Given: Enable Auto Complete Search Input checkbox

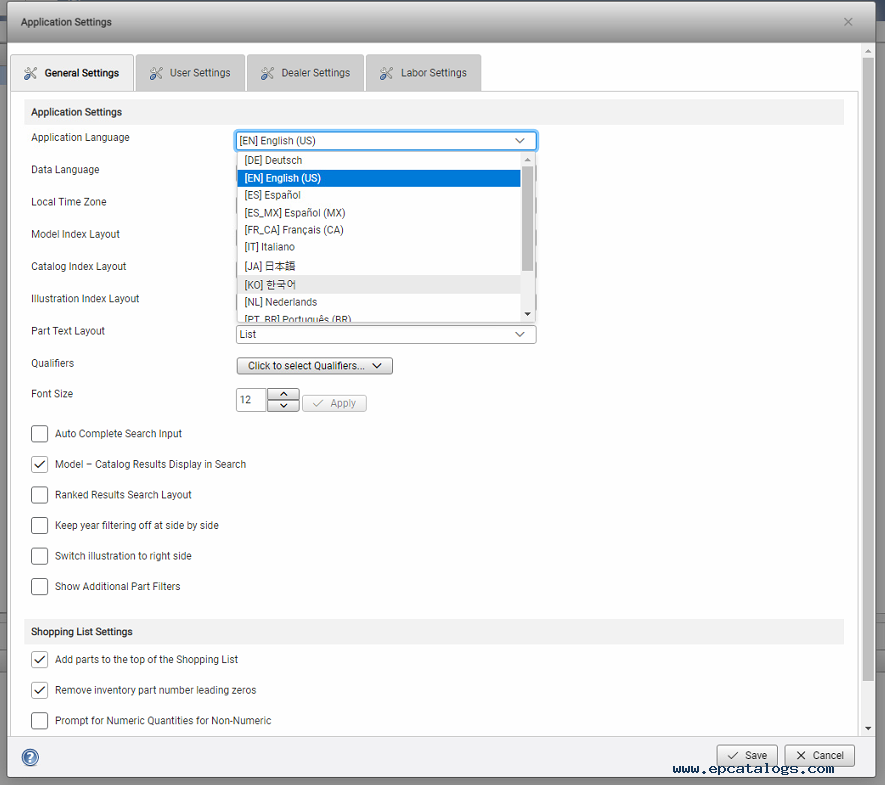Looking at the screenshot, I should point(40,433).
